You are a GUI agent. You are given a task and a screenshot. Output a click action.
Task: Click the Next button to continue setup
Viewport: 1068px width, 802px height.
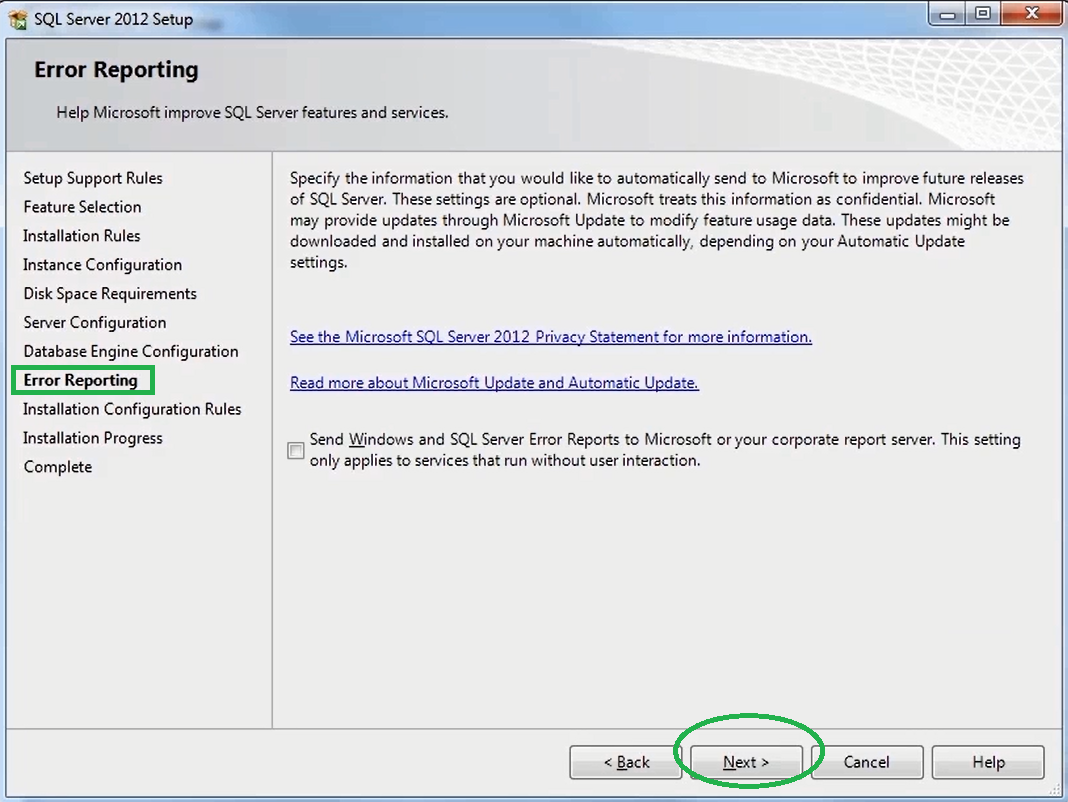745,762
